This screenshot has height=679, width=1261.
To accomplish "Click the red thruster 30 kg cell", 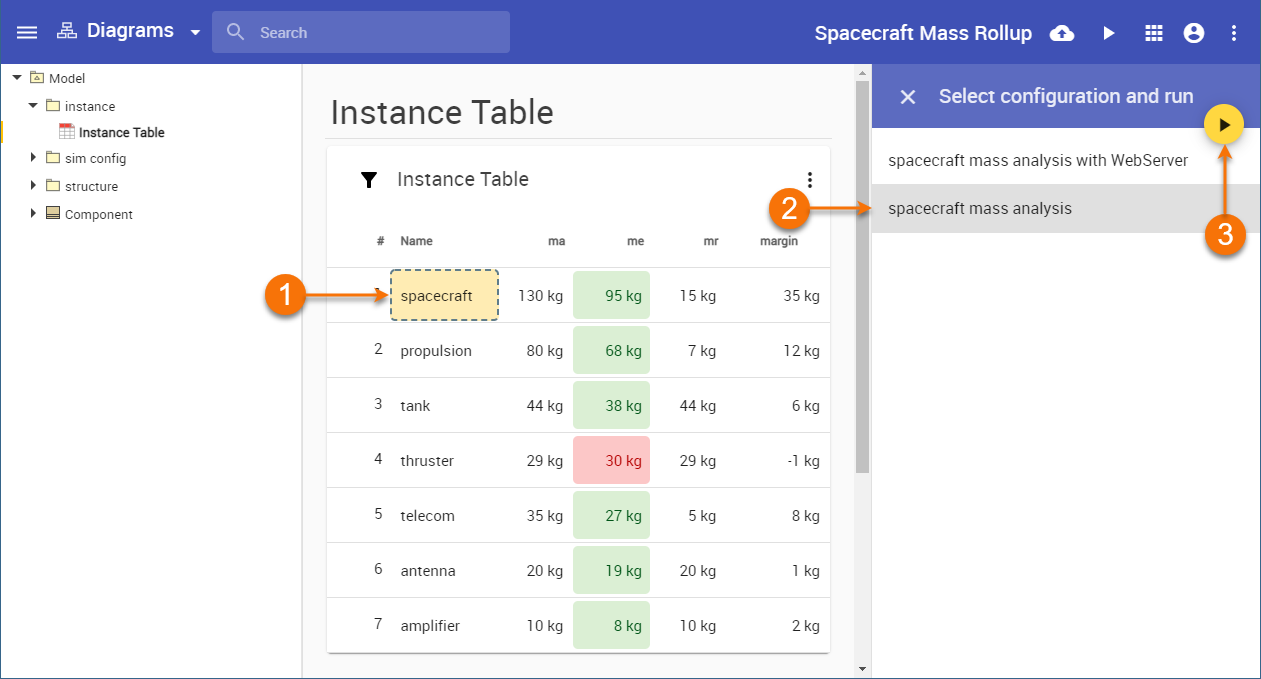I will pyautogui.click(x=611, y=460).
